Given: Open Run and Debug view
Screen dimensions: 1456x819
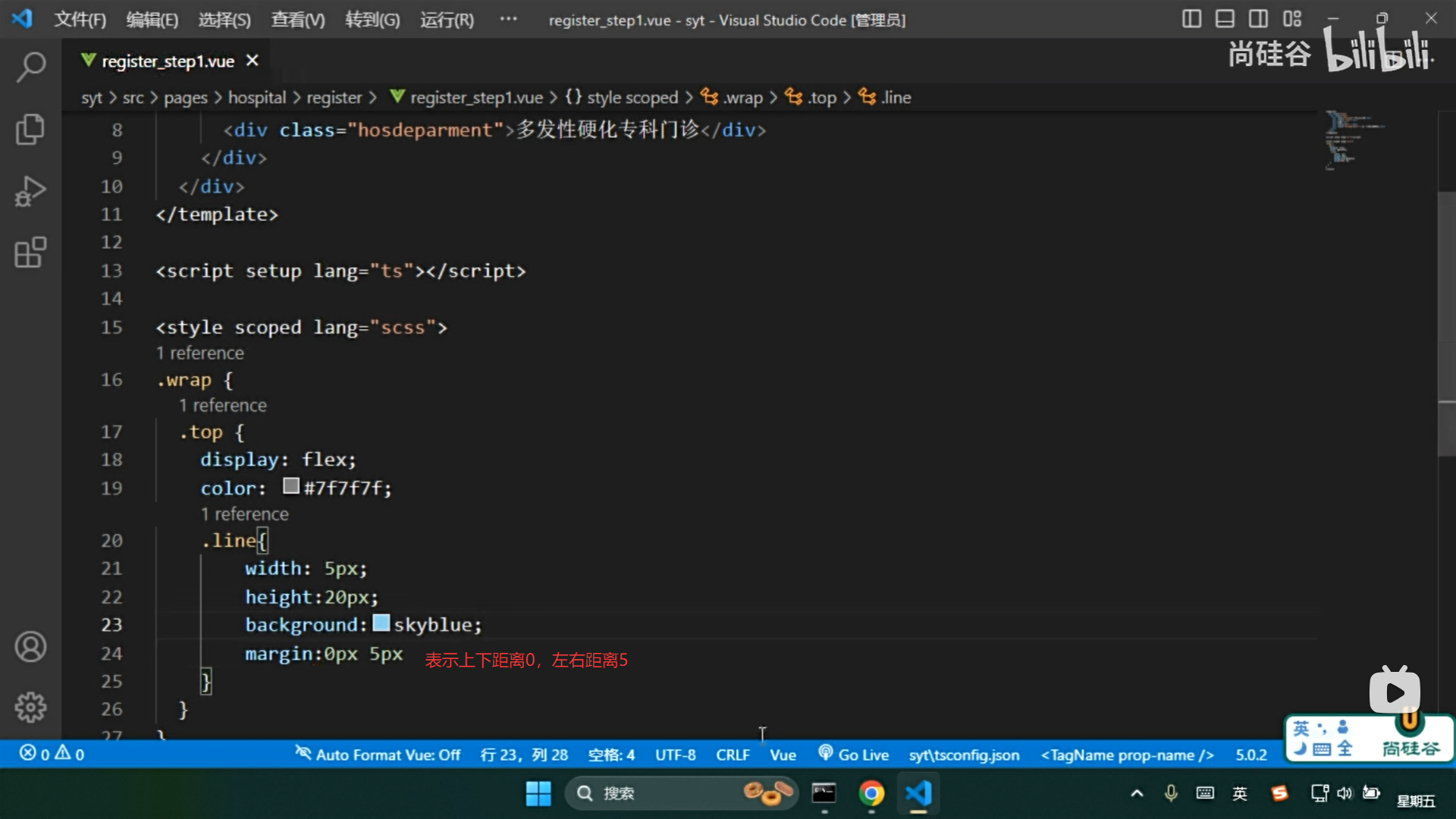Looking at the screenshot, I should coord(30,191).
